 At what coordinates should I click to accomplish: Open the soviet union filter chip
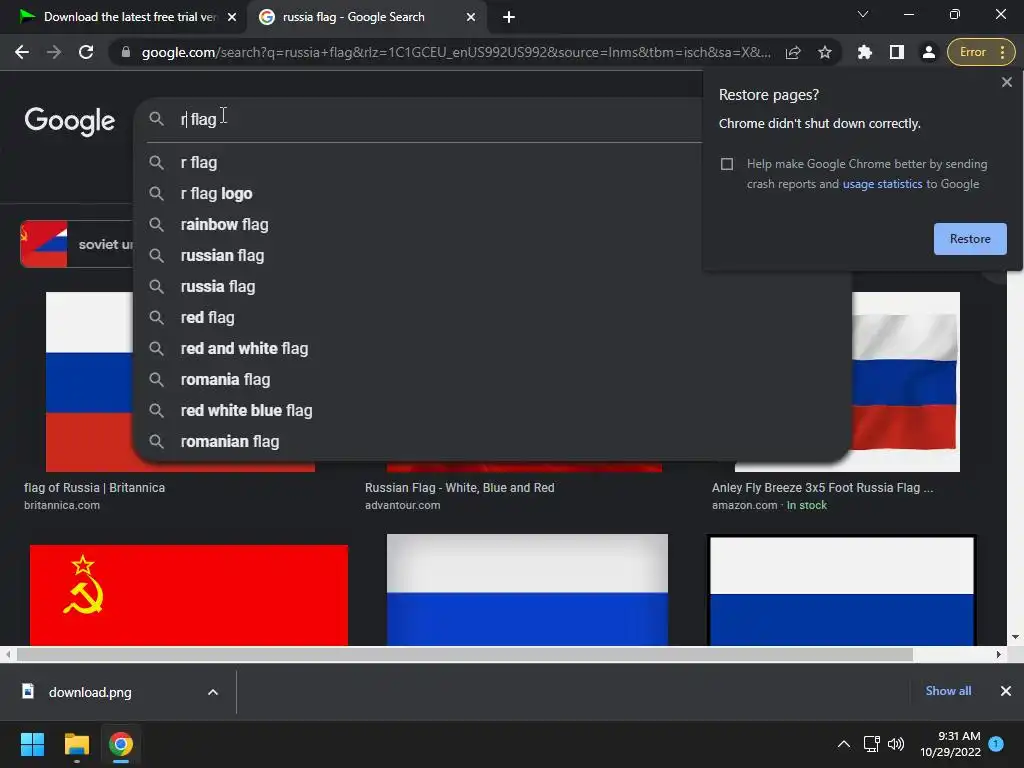pyautogui.click(x=77, y=244)
